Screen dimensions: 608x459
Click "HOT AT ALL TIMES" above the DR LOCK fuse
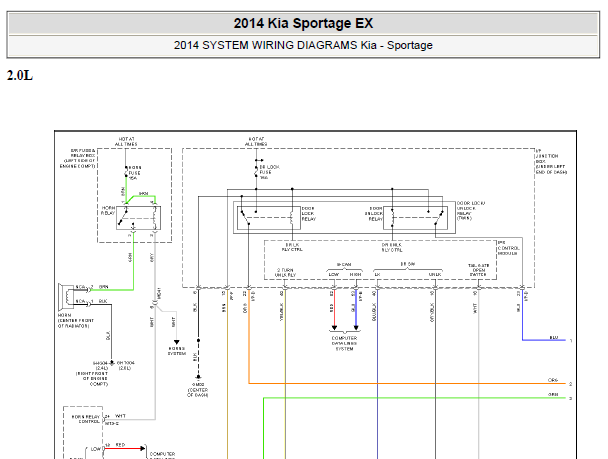coord(256,141)
